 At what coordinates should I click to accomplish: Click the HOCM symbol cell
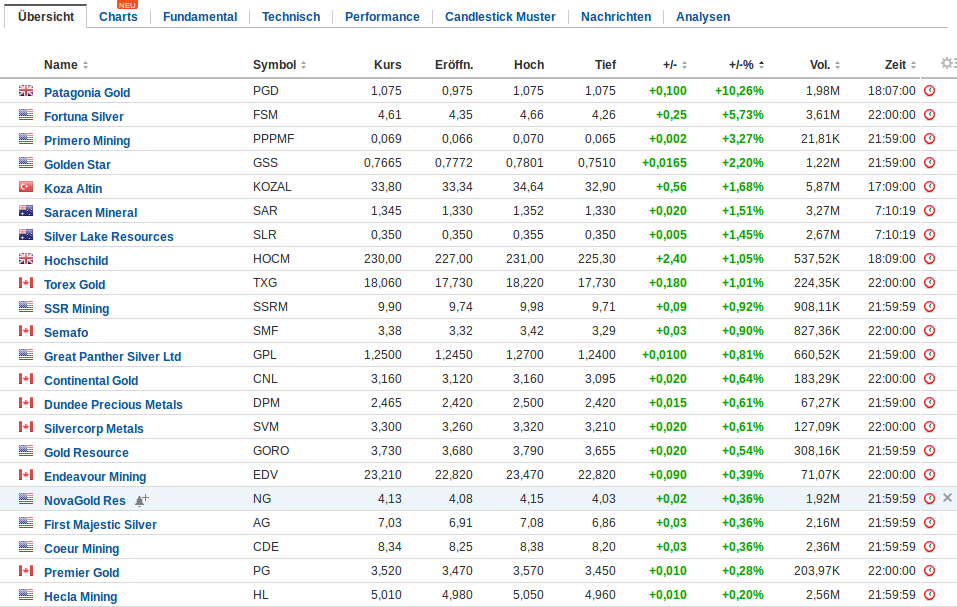point(271,259)
